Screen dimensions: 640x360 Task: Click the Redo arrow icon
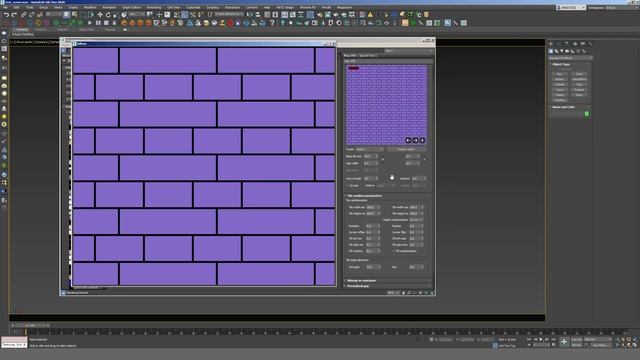pos(14,15)
